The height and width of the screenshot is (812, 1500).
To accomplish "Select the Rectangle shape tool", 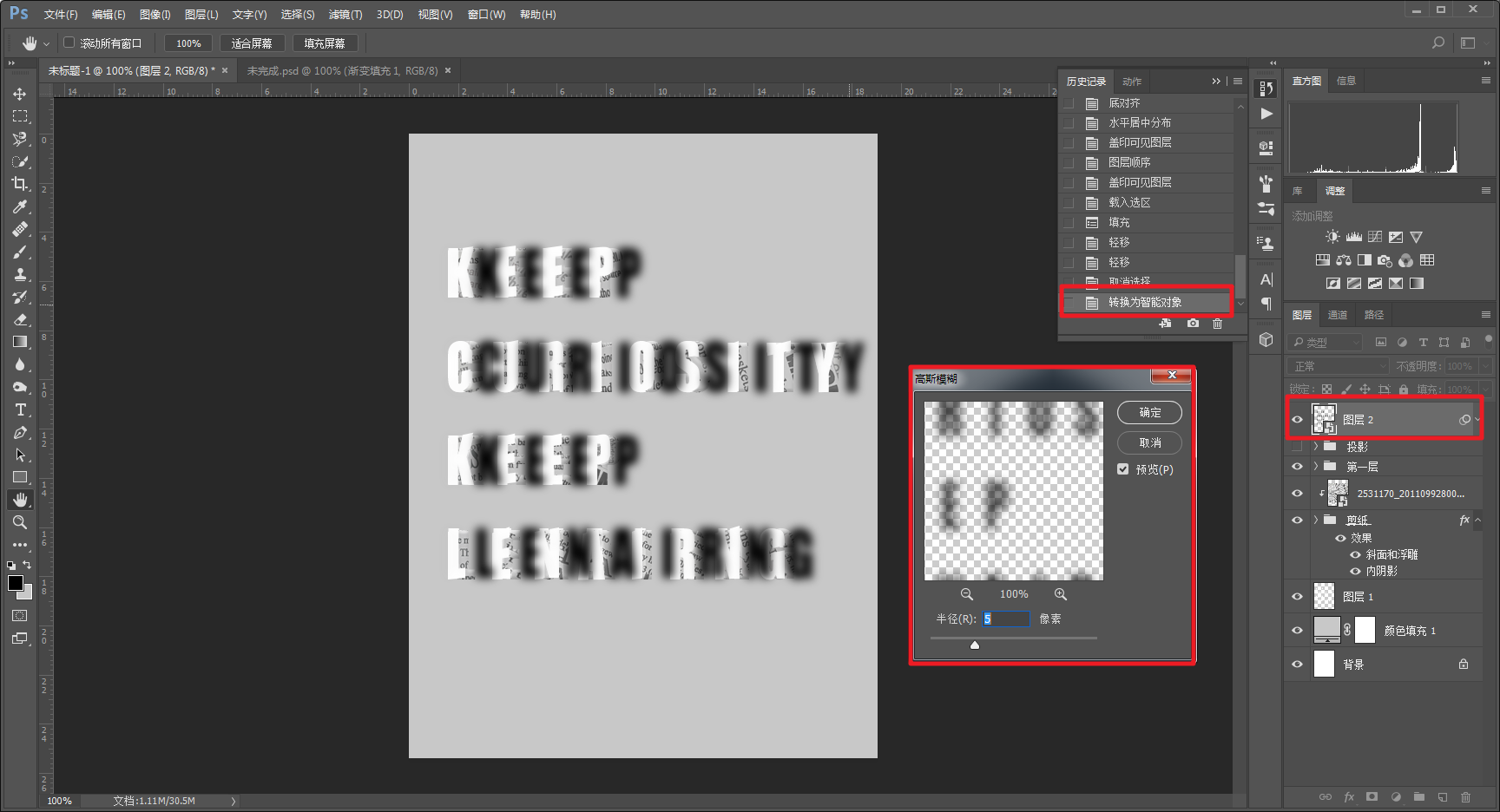I will click(20, 477).
